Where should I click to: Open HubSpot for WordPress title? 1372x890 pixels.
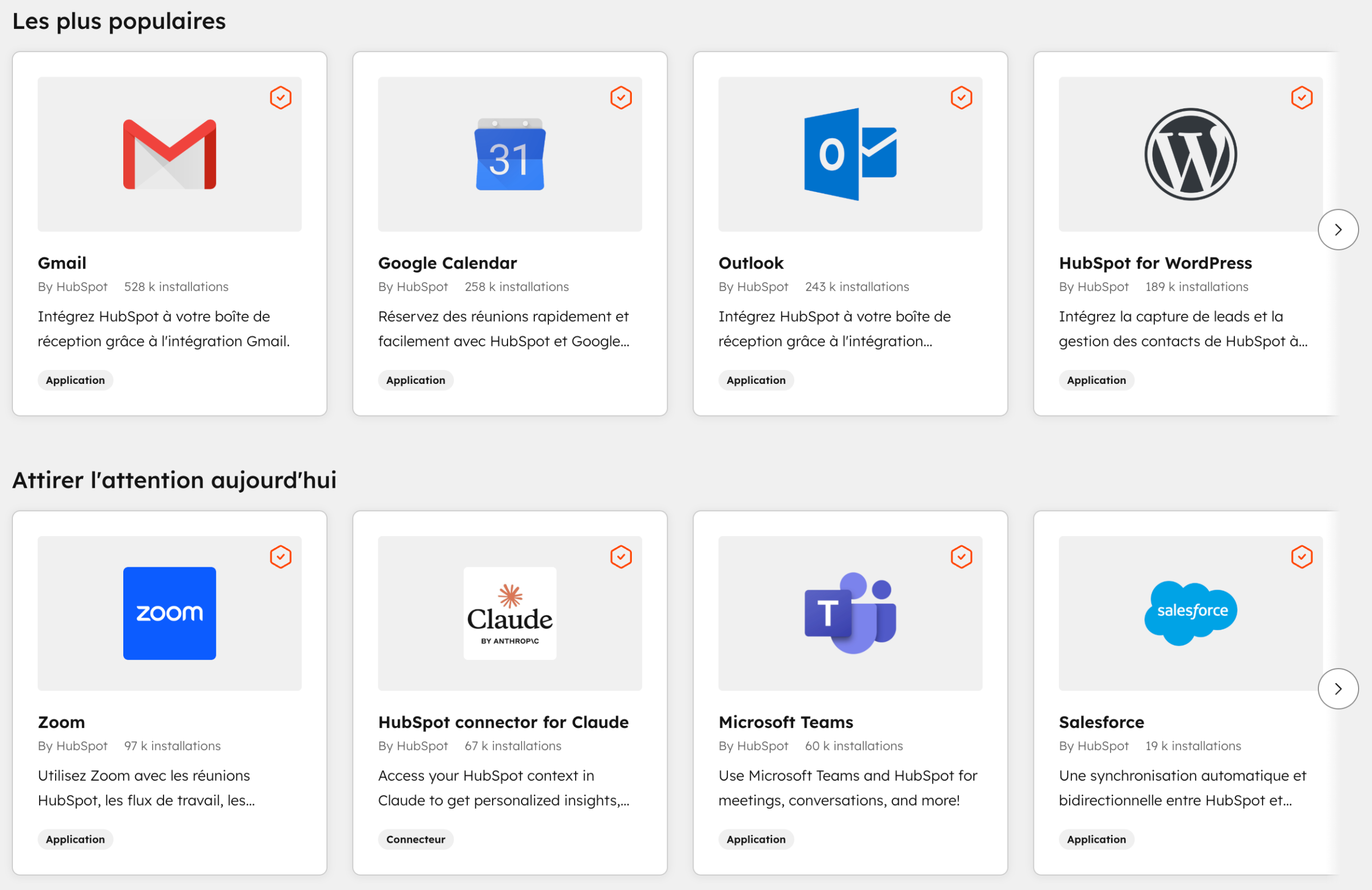pos(1155,263)
